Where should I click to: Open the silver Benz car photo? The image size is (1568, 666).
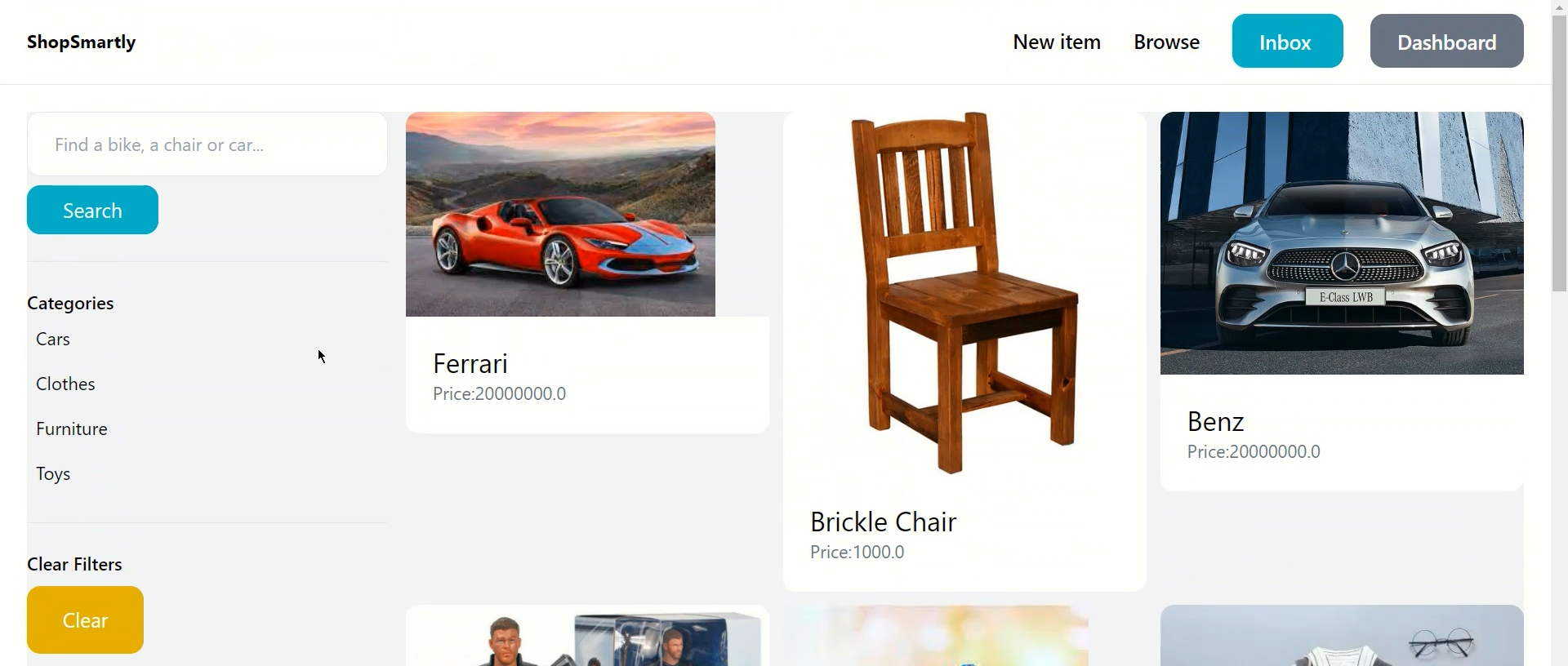point(1342,243)
